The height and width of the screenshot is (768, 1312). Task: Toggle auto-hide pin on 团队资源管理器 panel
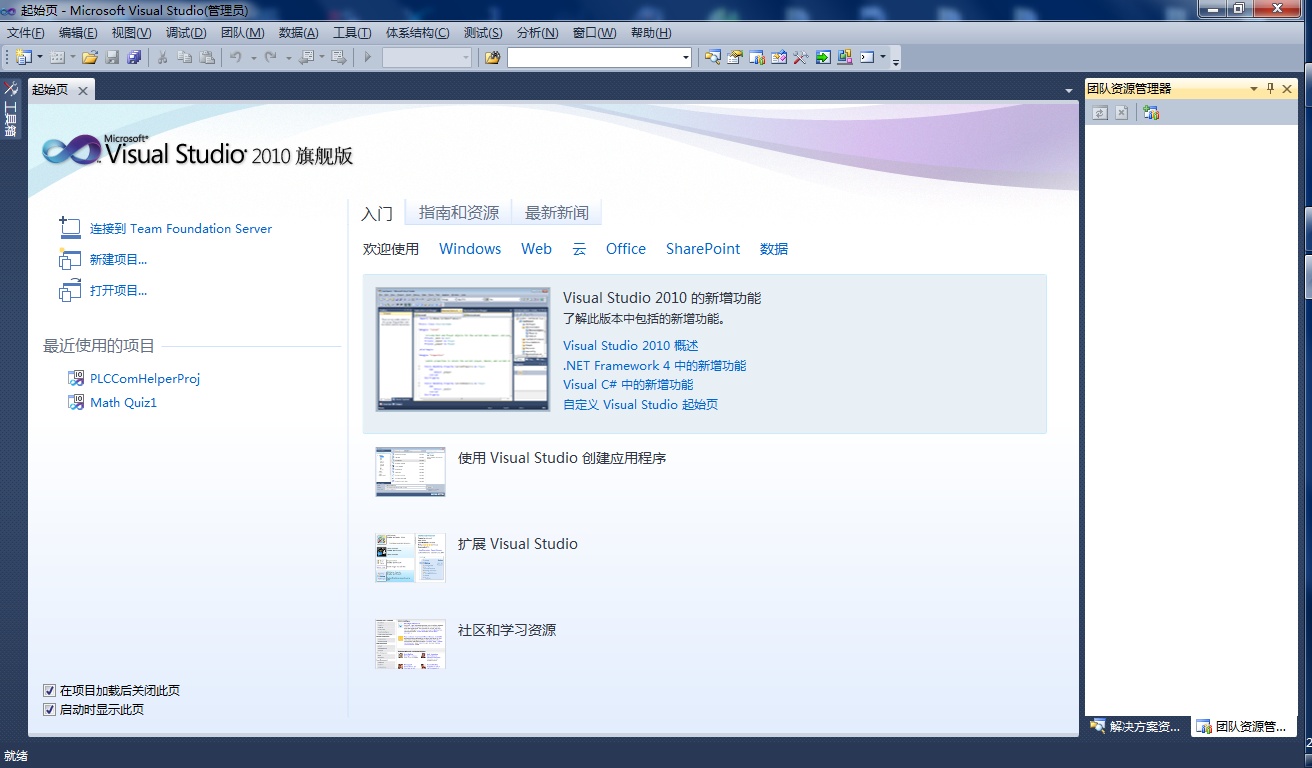click(x=1270, y=89)
